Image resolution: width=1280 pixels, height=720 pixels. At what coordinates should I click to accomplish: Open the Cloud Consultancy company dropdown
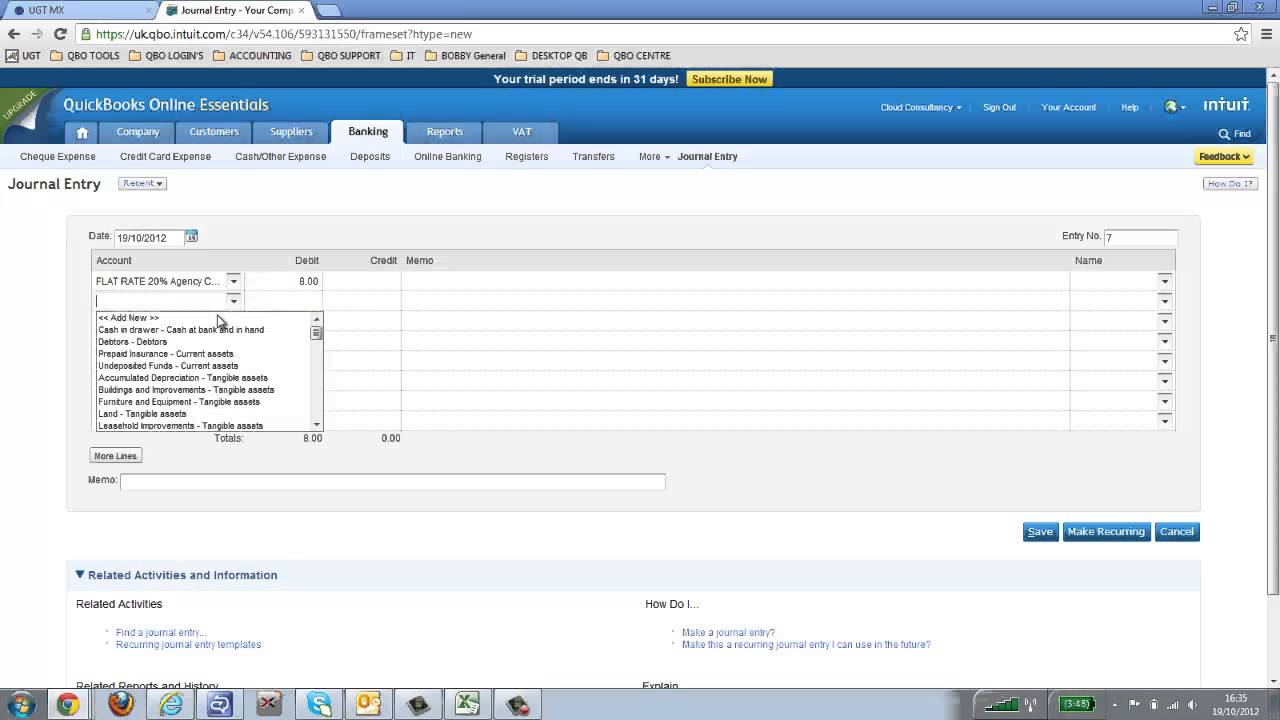point(921,107)
